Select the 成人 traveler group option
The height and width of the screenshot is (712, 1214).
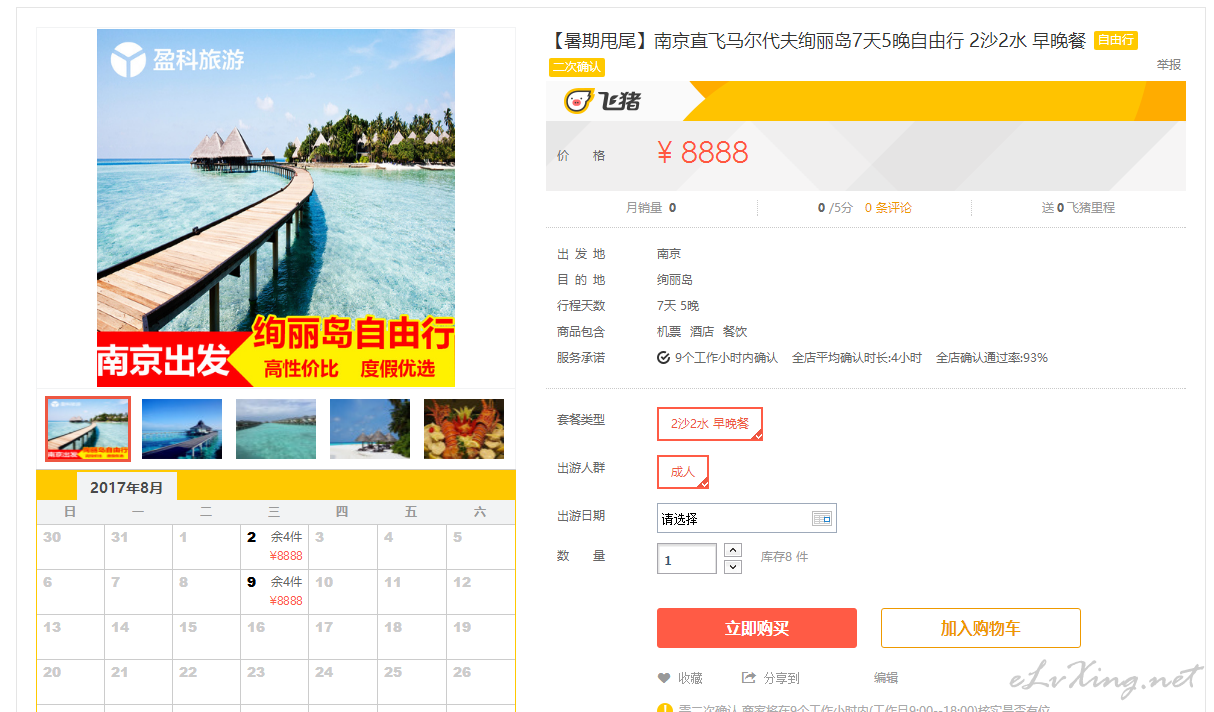tap(683, 472)
